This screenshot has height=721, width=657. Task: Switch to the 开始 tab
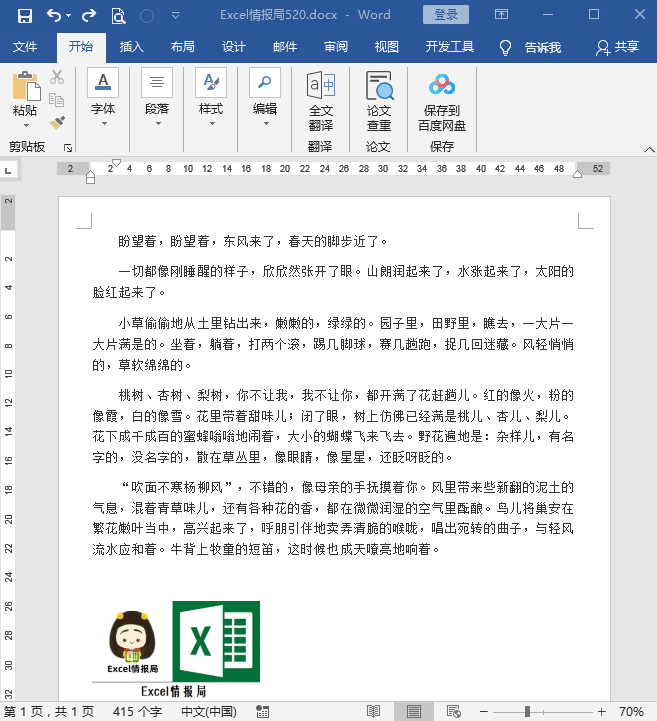click(81, 47)
